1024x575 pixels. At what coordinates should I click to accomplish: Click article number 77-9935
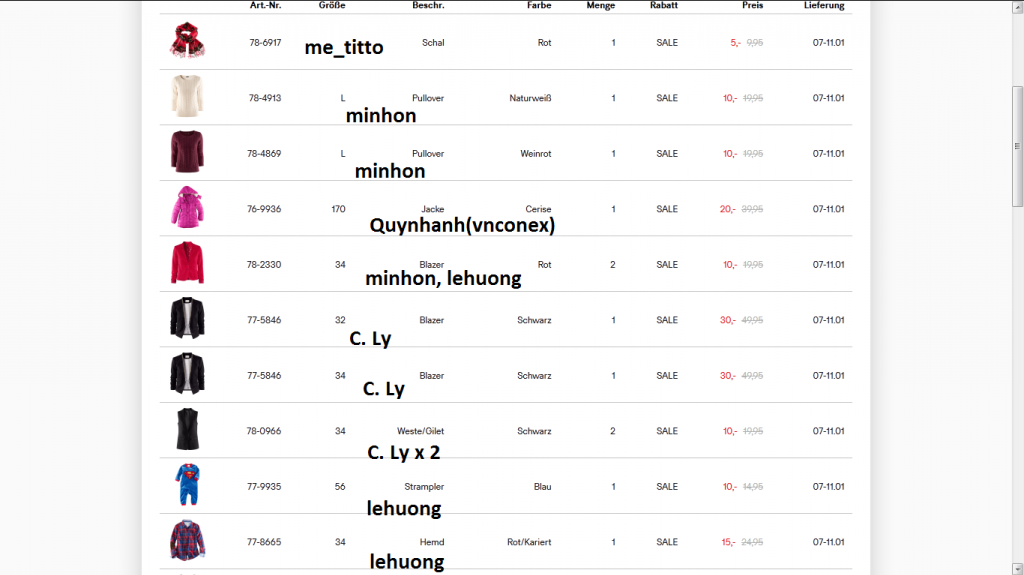tap(264, 487)
